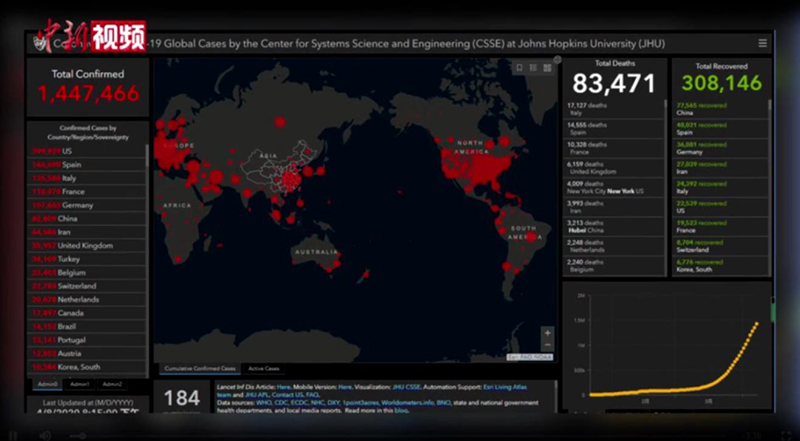Click the bookmarks icon on the map
Viewport: 800px width, 441px height.
tap(518, 68)
